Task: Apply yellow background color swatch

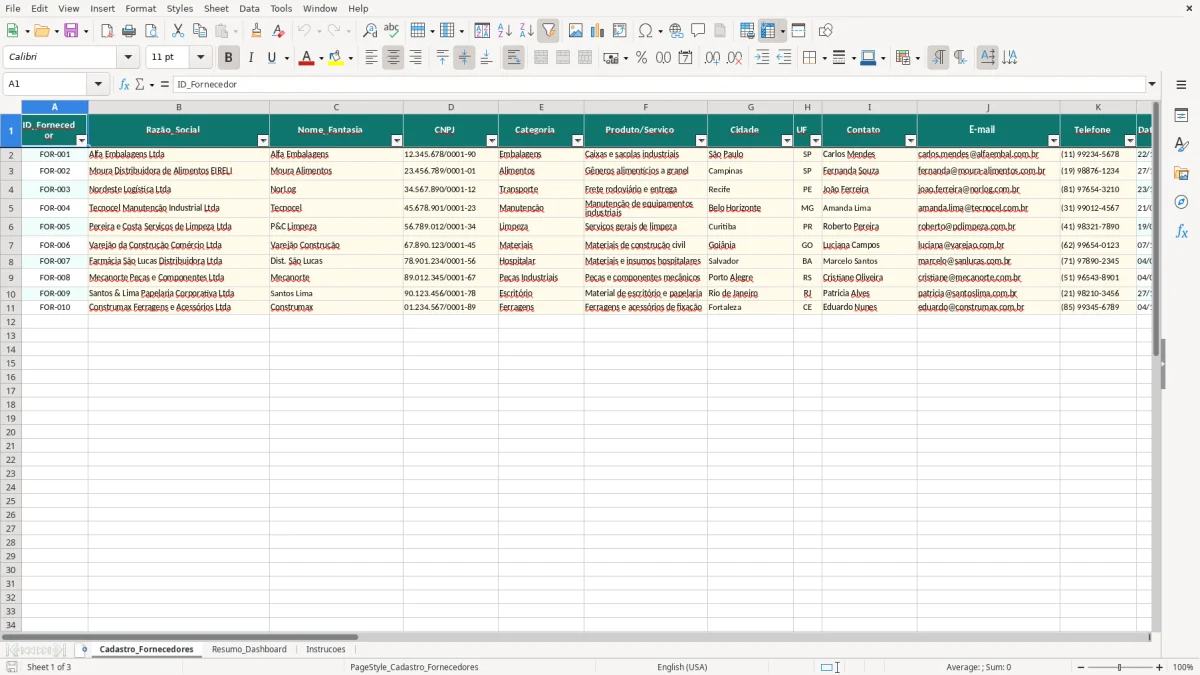Action: click(336, 58)
